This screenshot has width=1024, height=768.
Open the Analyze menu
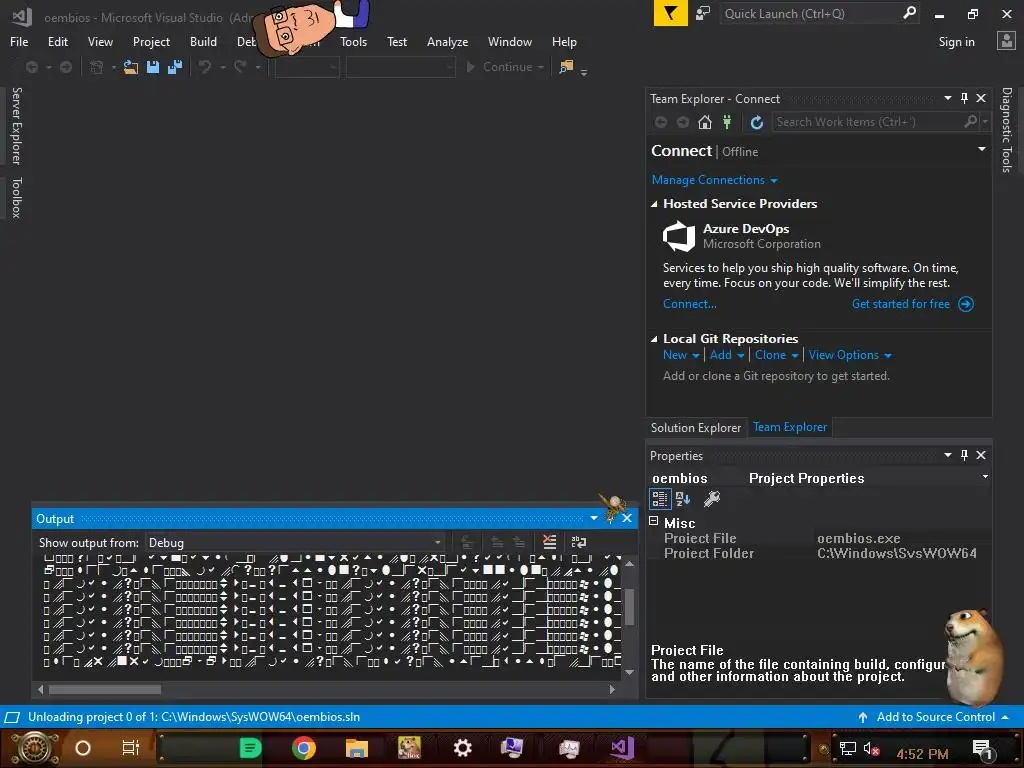click(447, 42)
